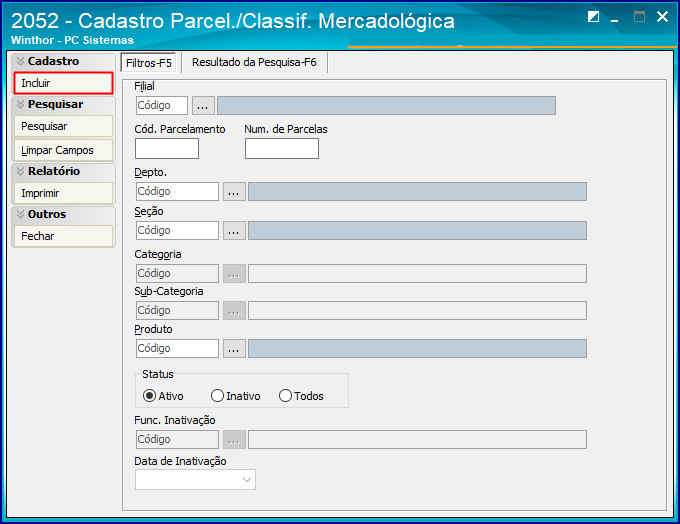
Task: Click the Func. Inativação description field
Action: [418, 440]
